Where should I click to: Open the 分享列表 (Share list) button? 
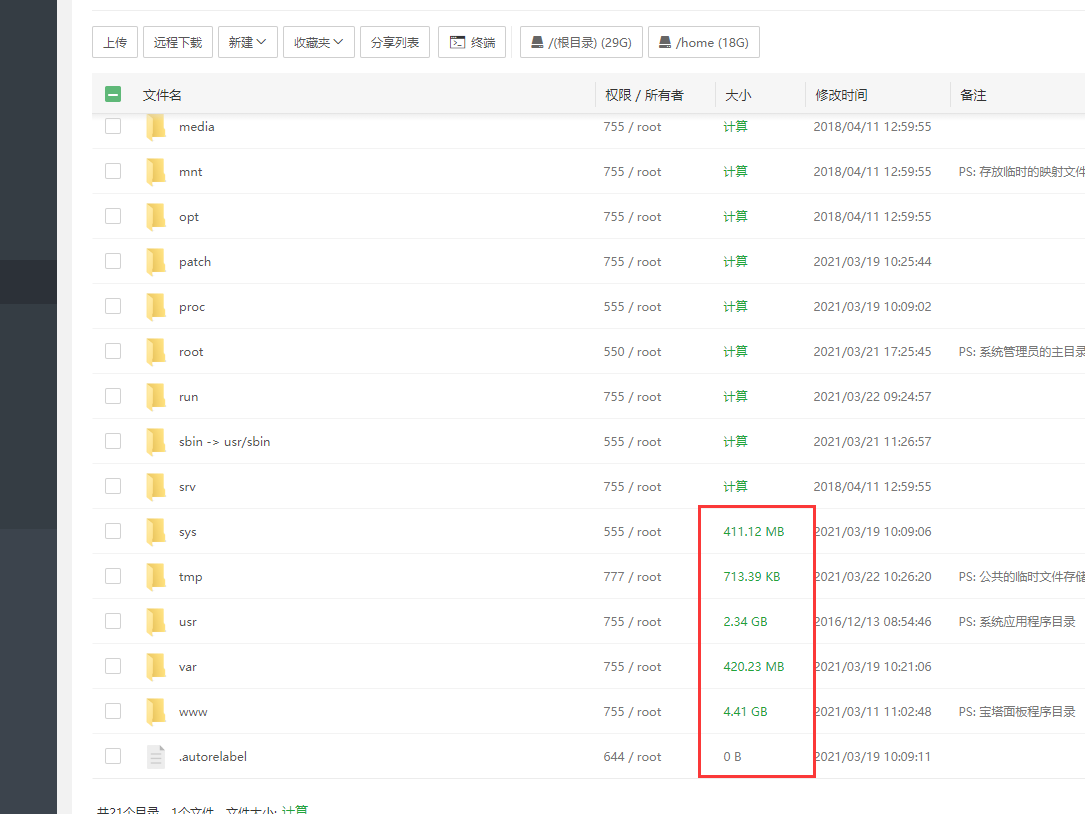[395, 42]
